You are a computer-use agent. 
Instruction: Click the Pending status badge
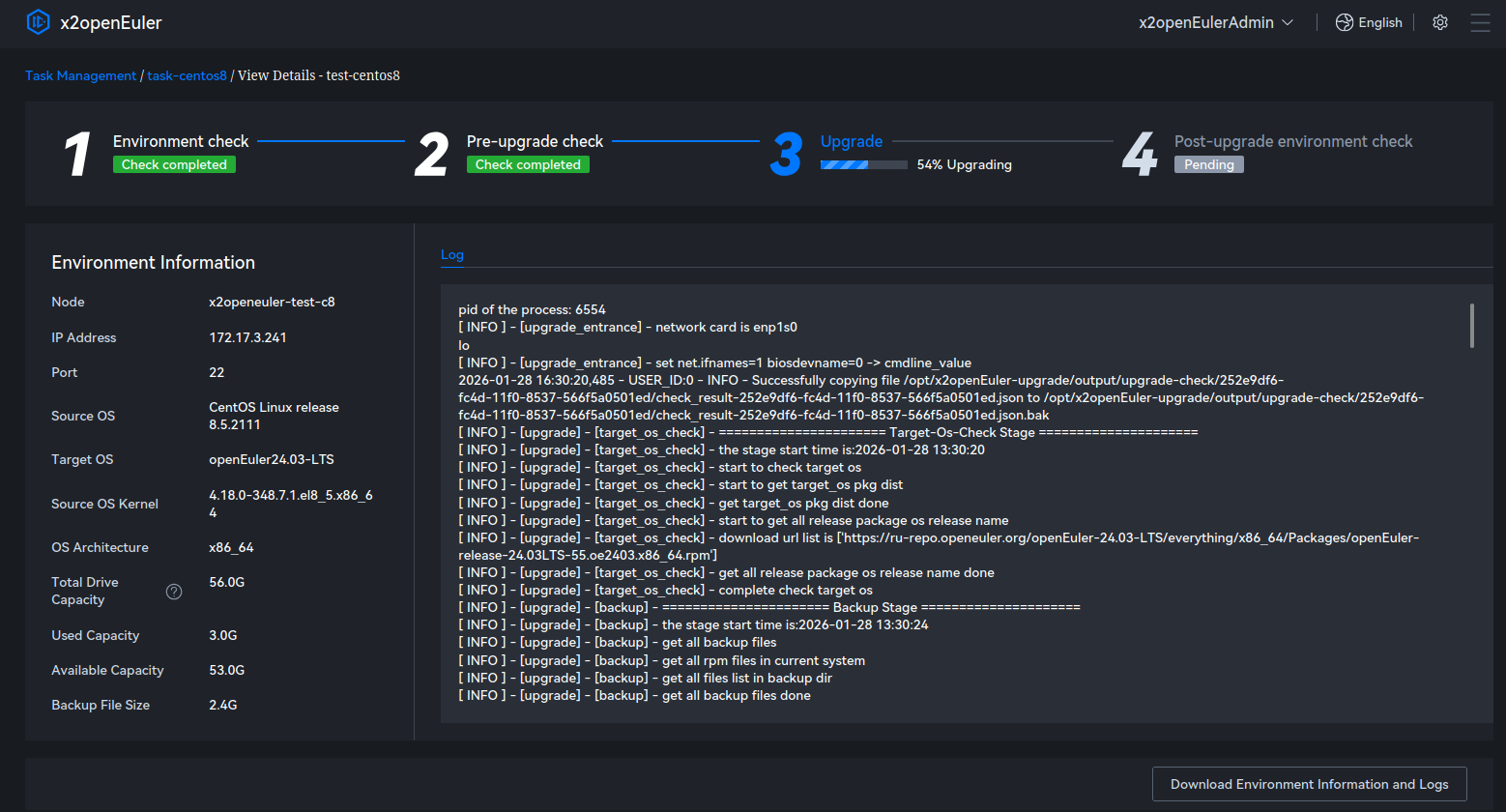coord(1208,165)
